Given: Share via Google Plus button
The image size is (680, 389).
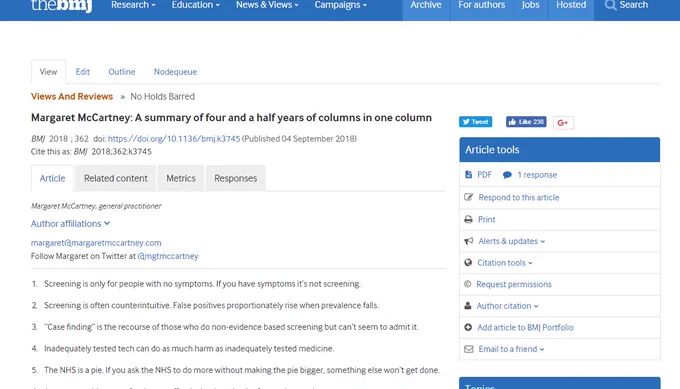Looking at the screenshot, I should tap(563, 123).
